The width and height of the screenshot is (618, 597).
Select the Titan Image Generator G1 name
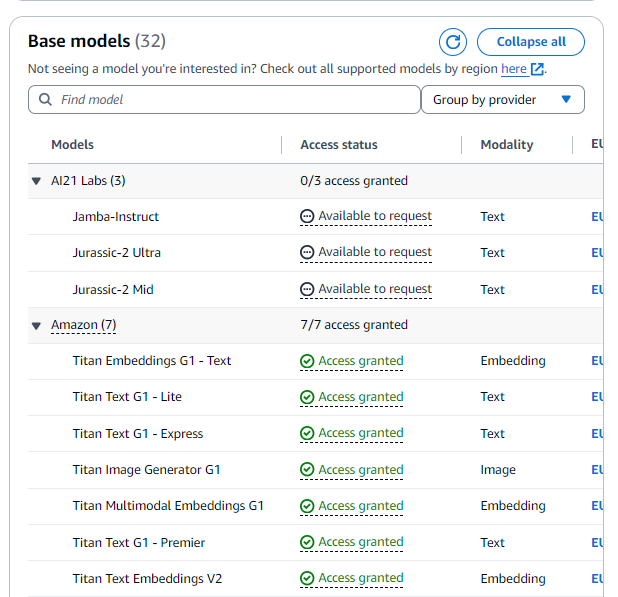click(146, 470)
